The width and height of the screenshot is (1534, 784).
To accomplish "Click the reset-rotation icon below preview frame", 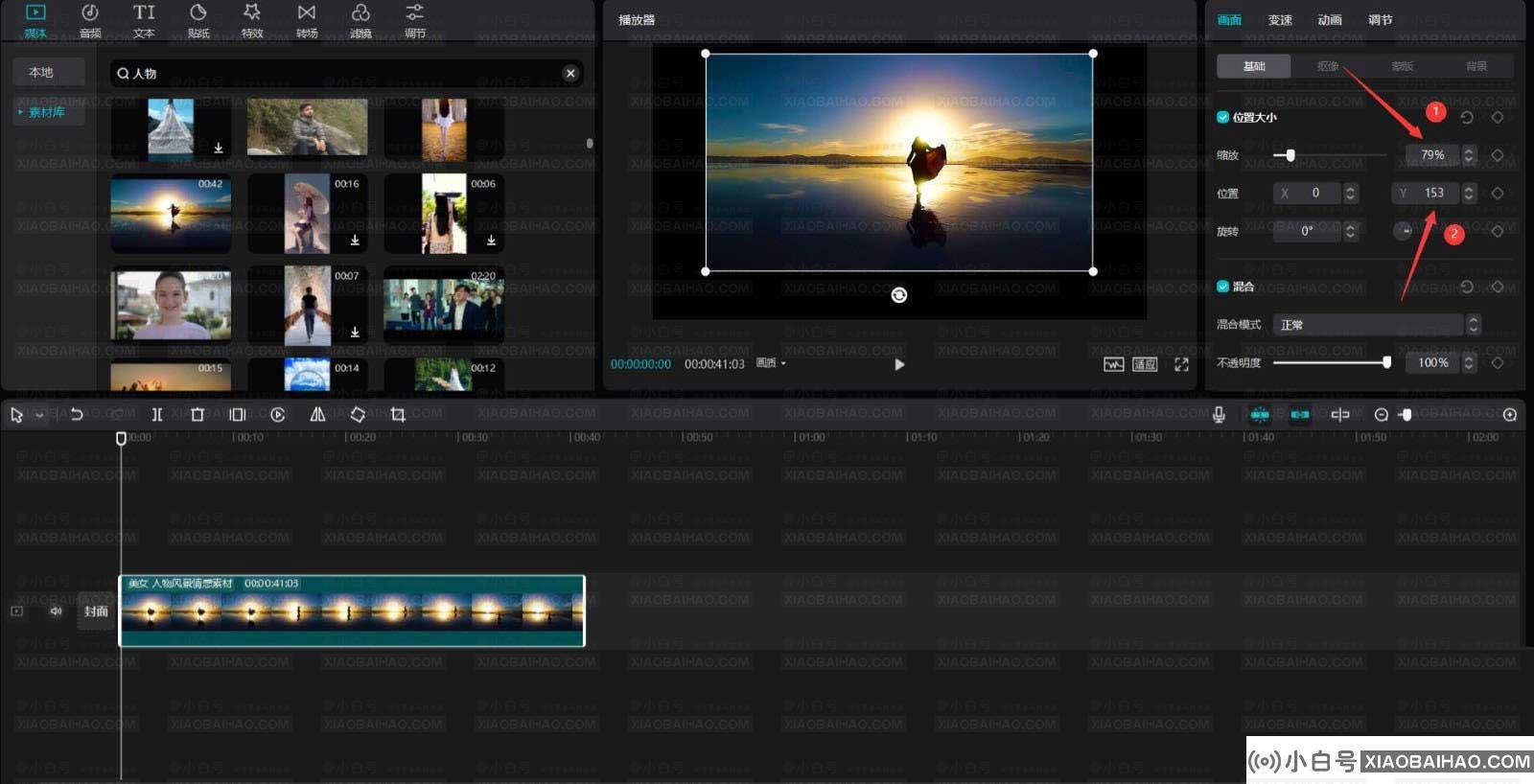I will point(899,295).
